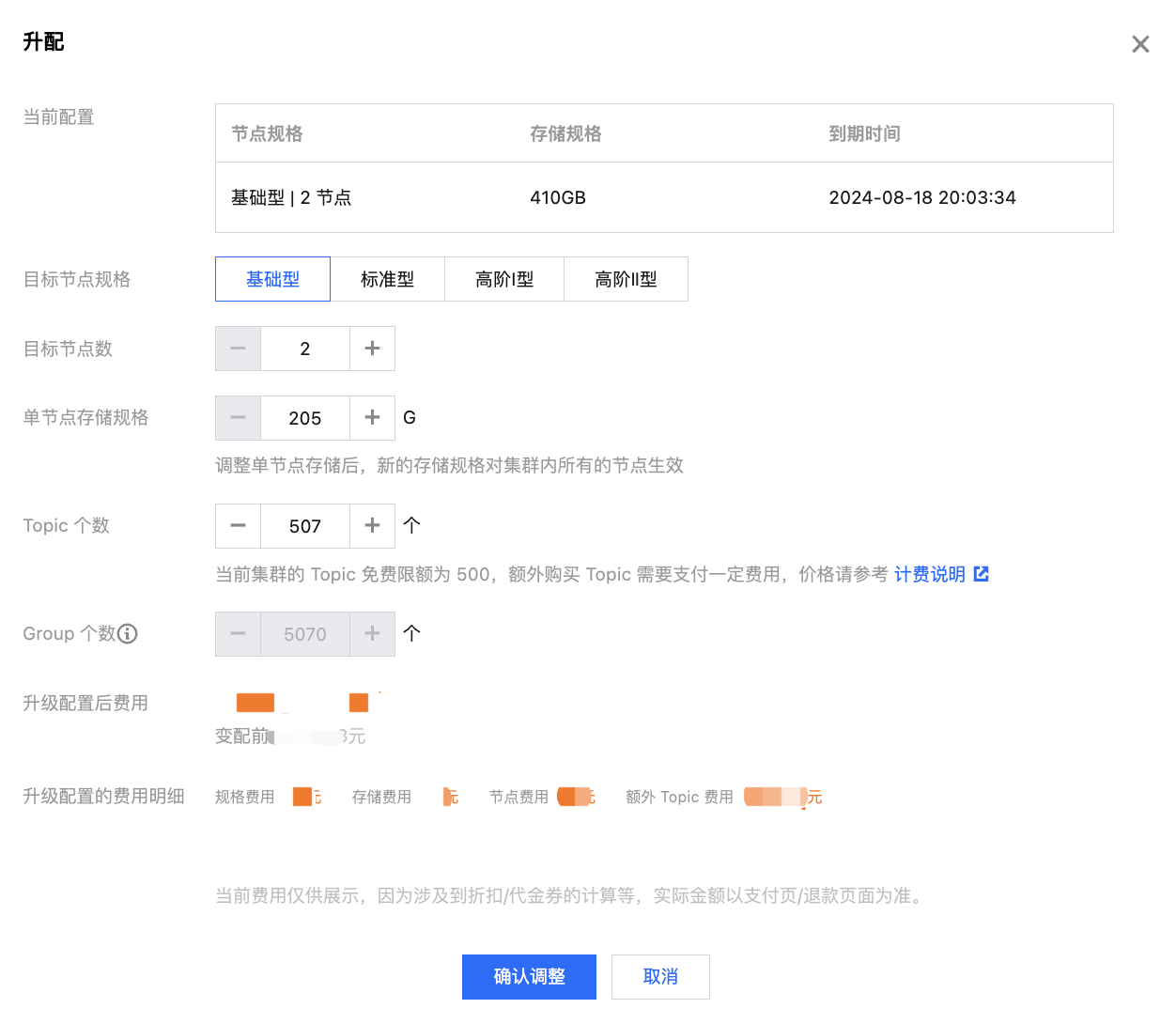Click the 410GB storage cell

(x=558, y=197)
